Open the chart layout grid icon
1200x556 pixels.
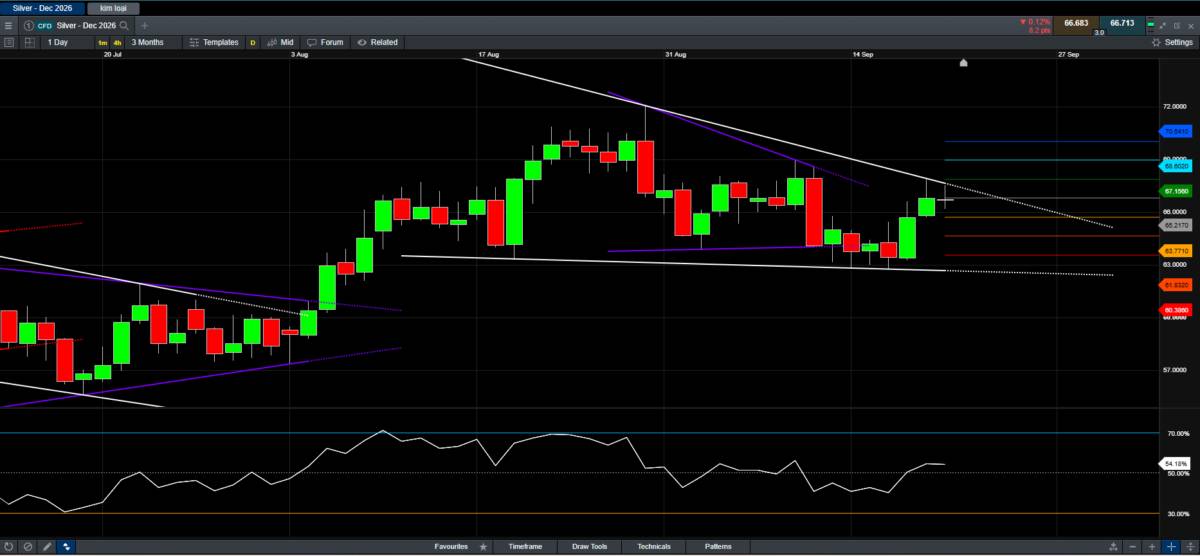point(29,42)
